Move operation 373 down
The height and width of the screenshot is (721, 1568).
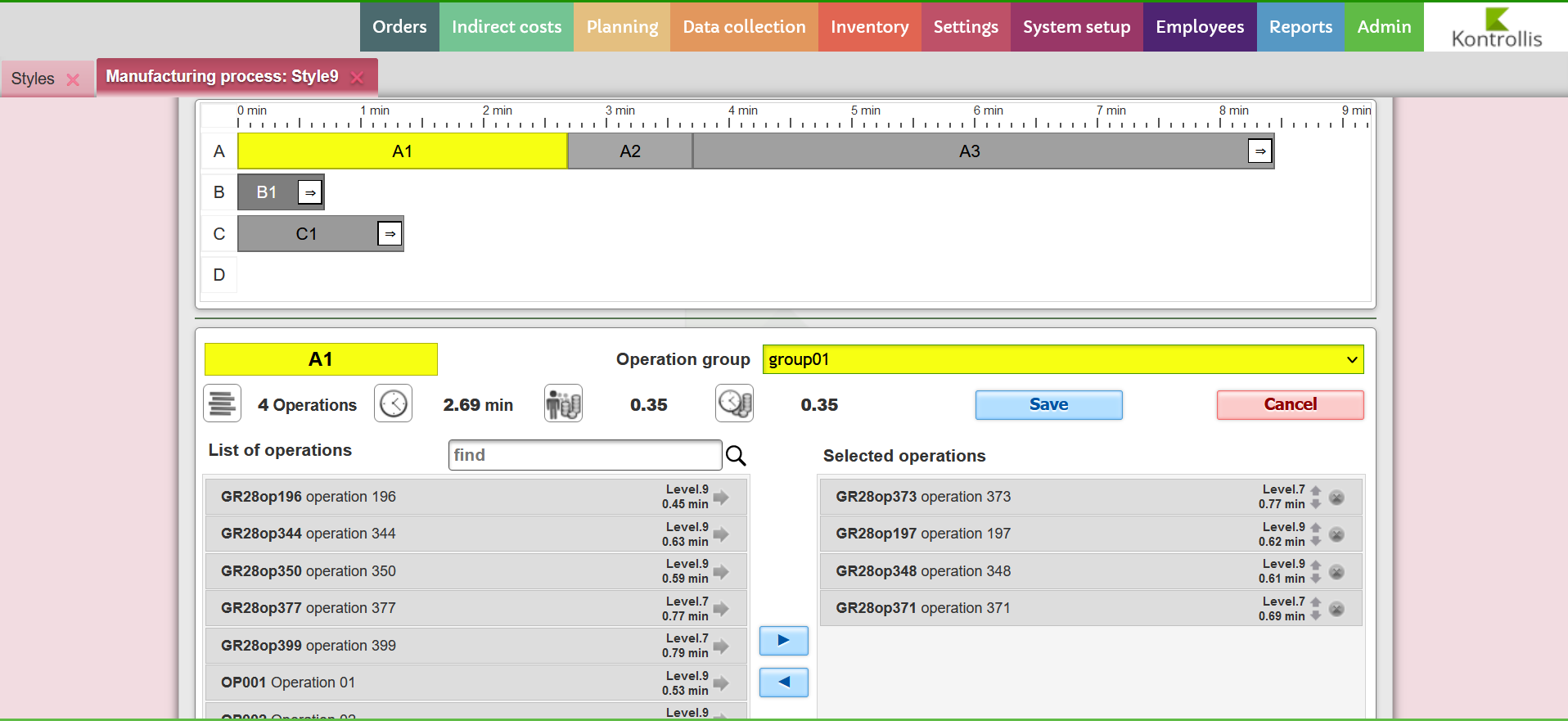pyautogui.click(x=1316, y=504)
